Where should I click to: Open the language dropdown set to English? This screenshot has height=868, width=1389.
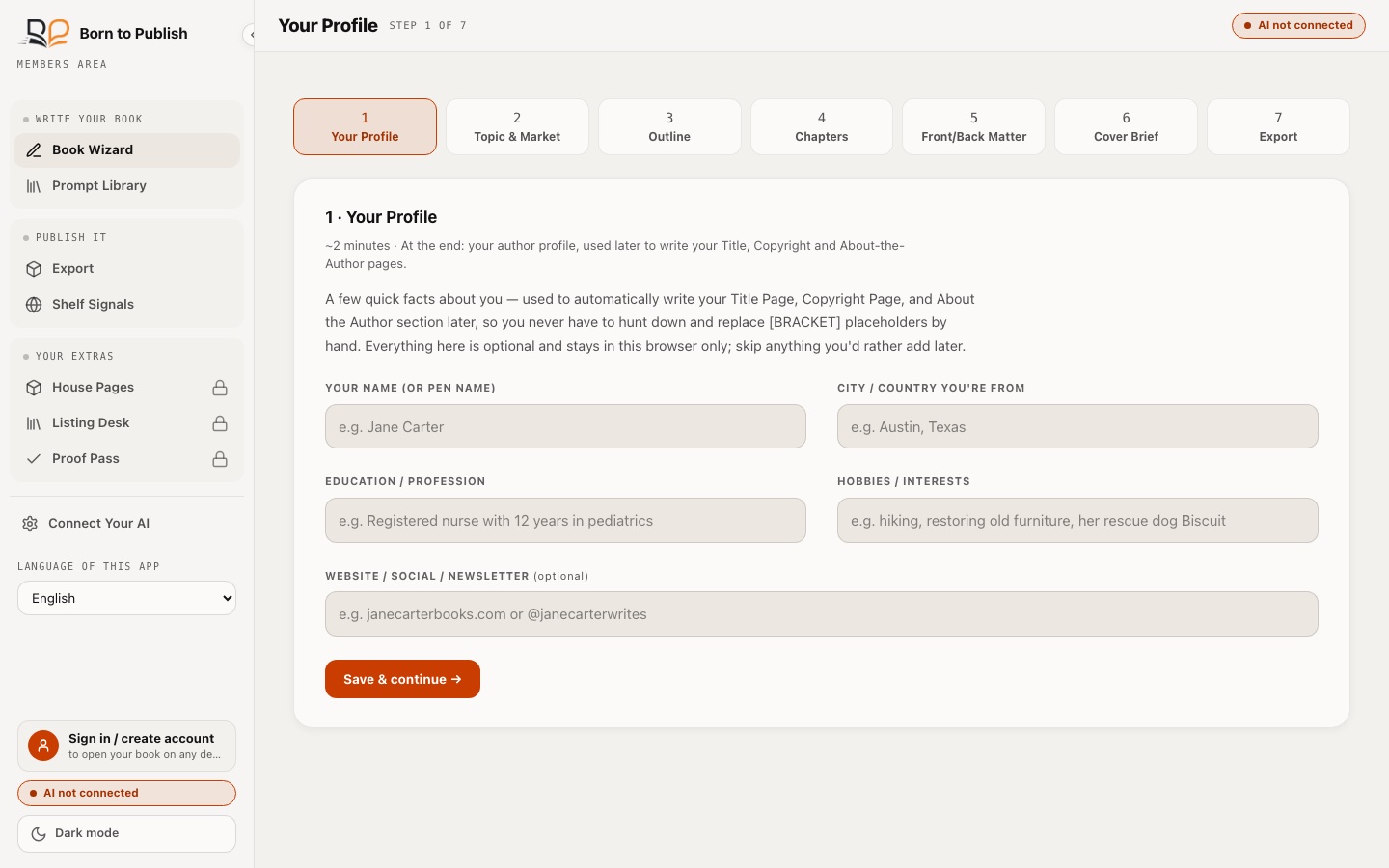[x=126, y=598]
